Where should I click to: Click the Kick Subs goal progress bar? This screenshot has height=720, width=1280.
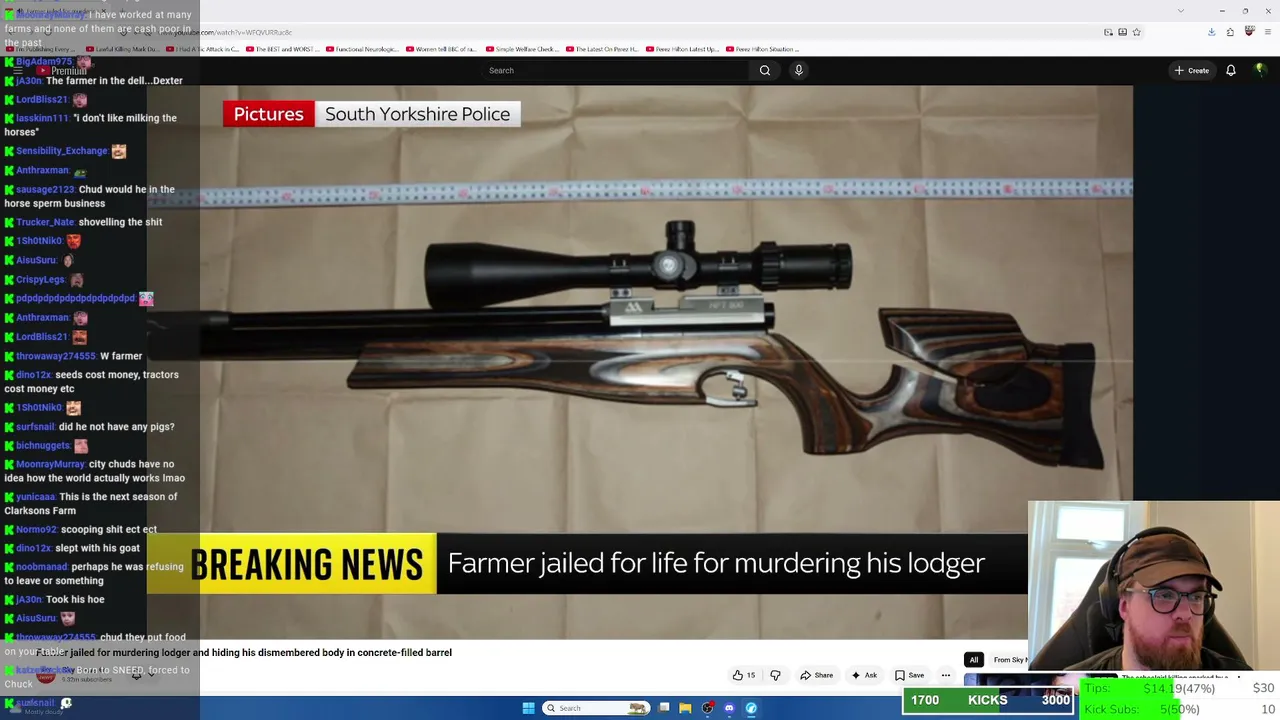1179,709
